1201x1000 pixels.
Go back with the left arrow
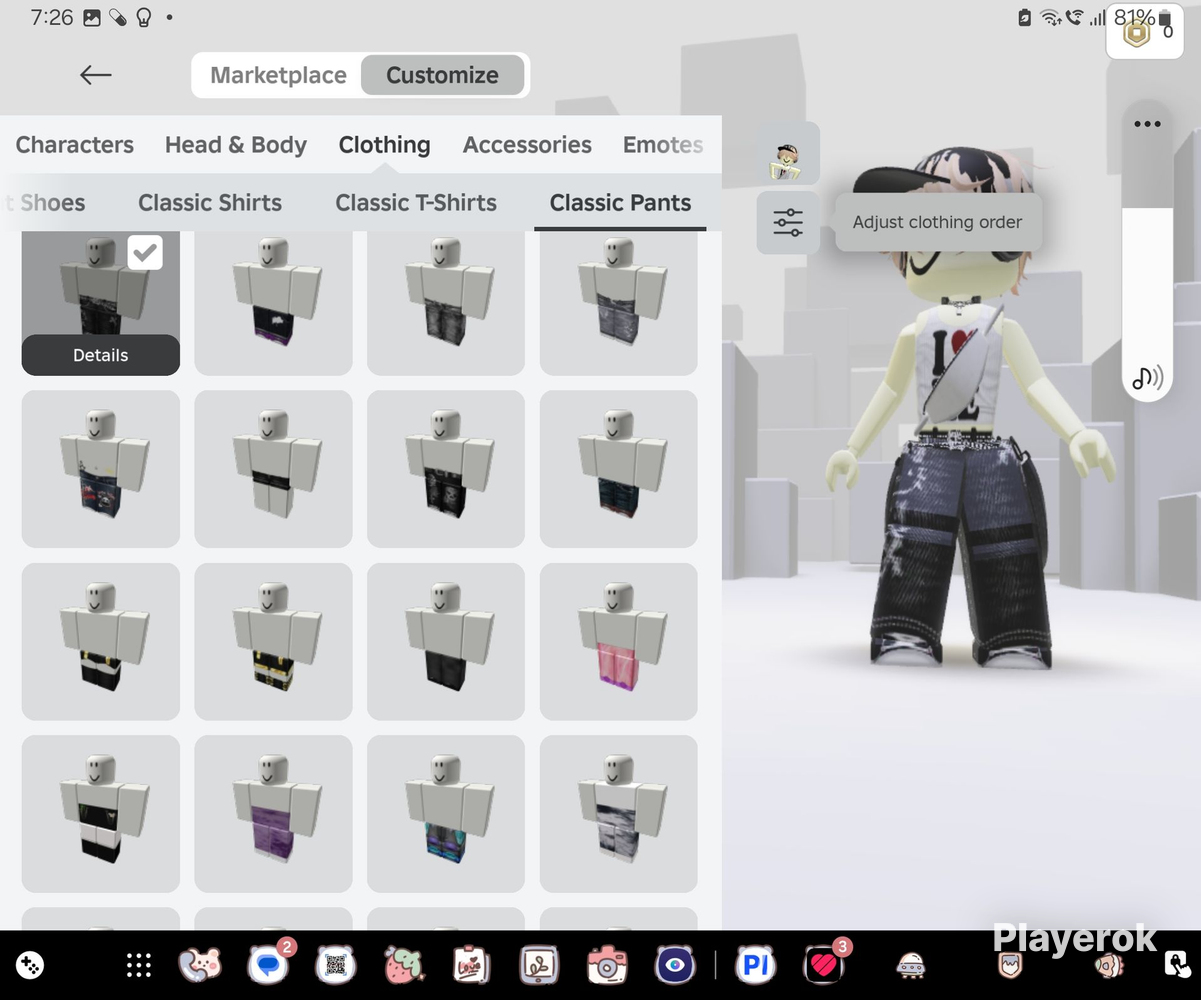coord(96,75)
